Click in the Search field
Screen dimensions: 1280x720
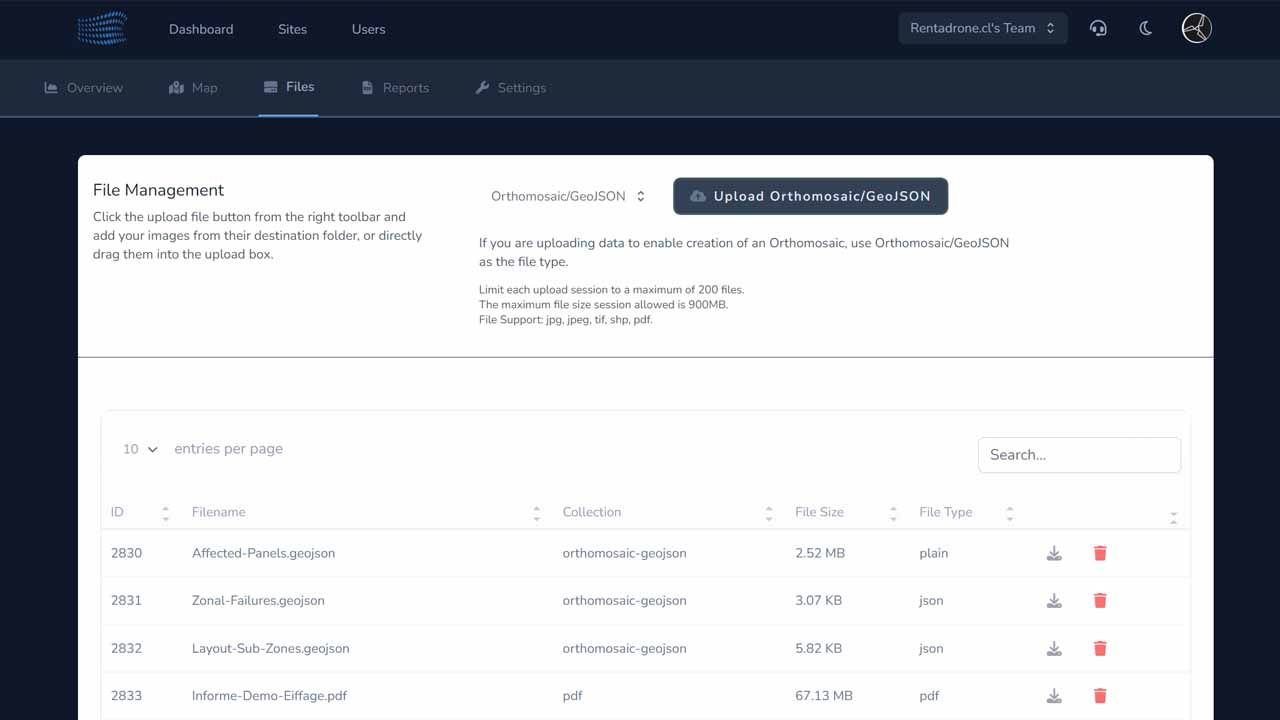1079,455
